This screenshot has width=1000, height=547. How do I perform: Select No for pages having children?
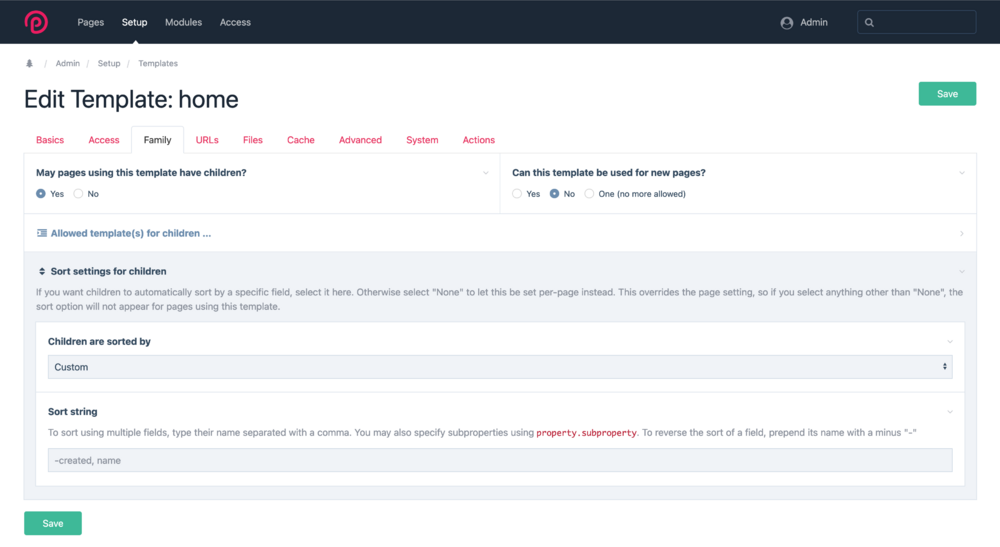pyautogui.click(x=78, y=194)
